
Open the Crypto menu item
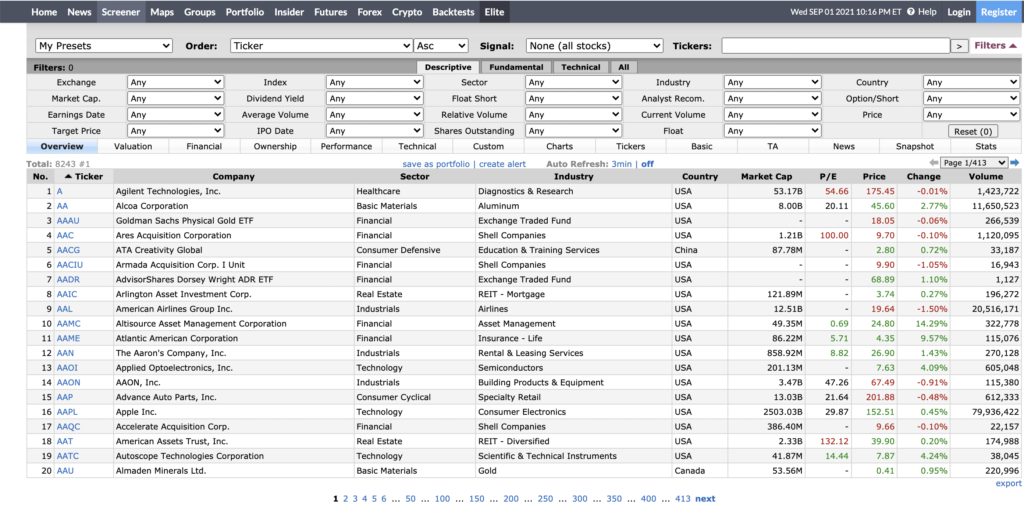click(407, 12)
